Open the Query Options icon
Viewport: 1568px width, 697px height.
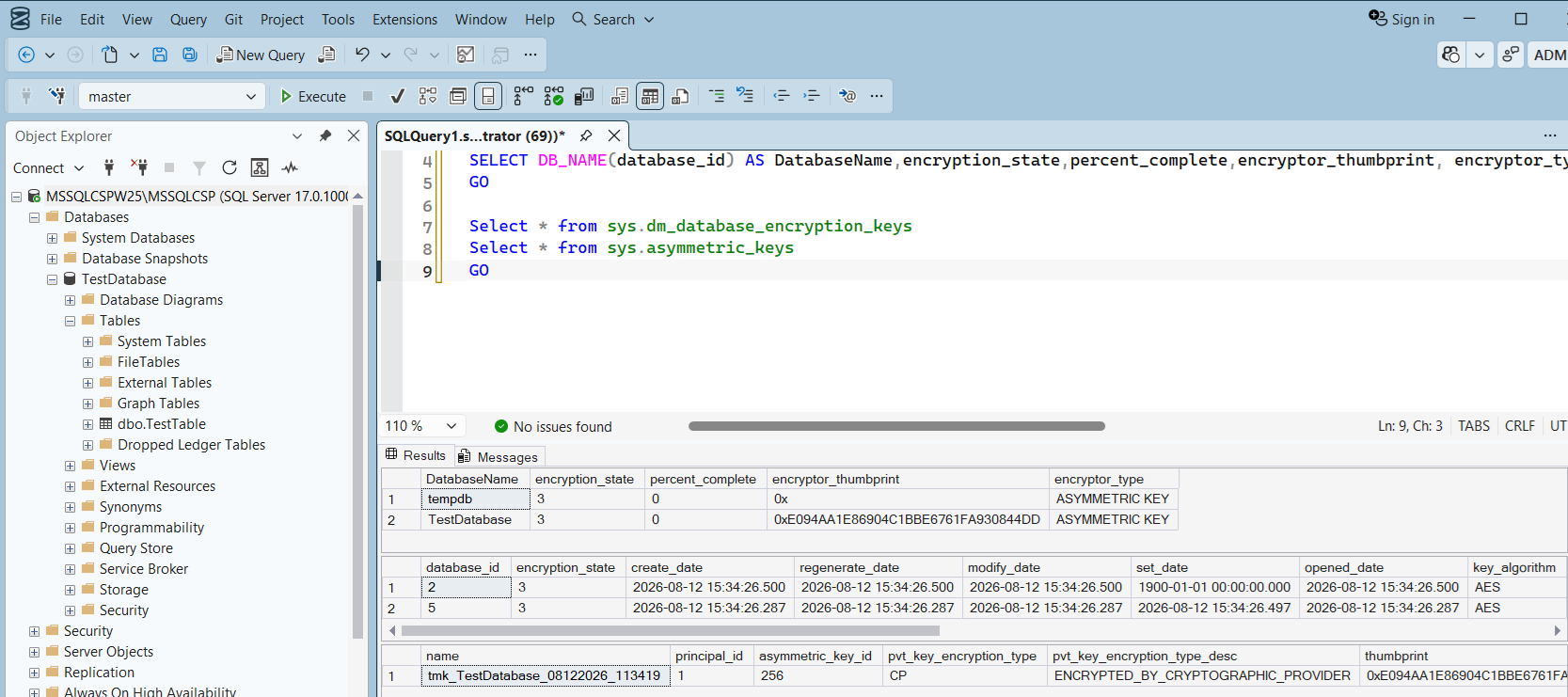(x=458, y=96)
